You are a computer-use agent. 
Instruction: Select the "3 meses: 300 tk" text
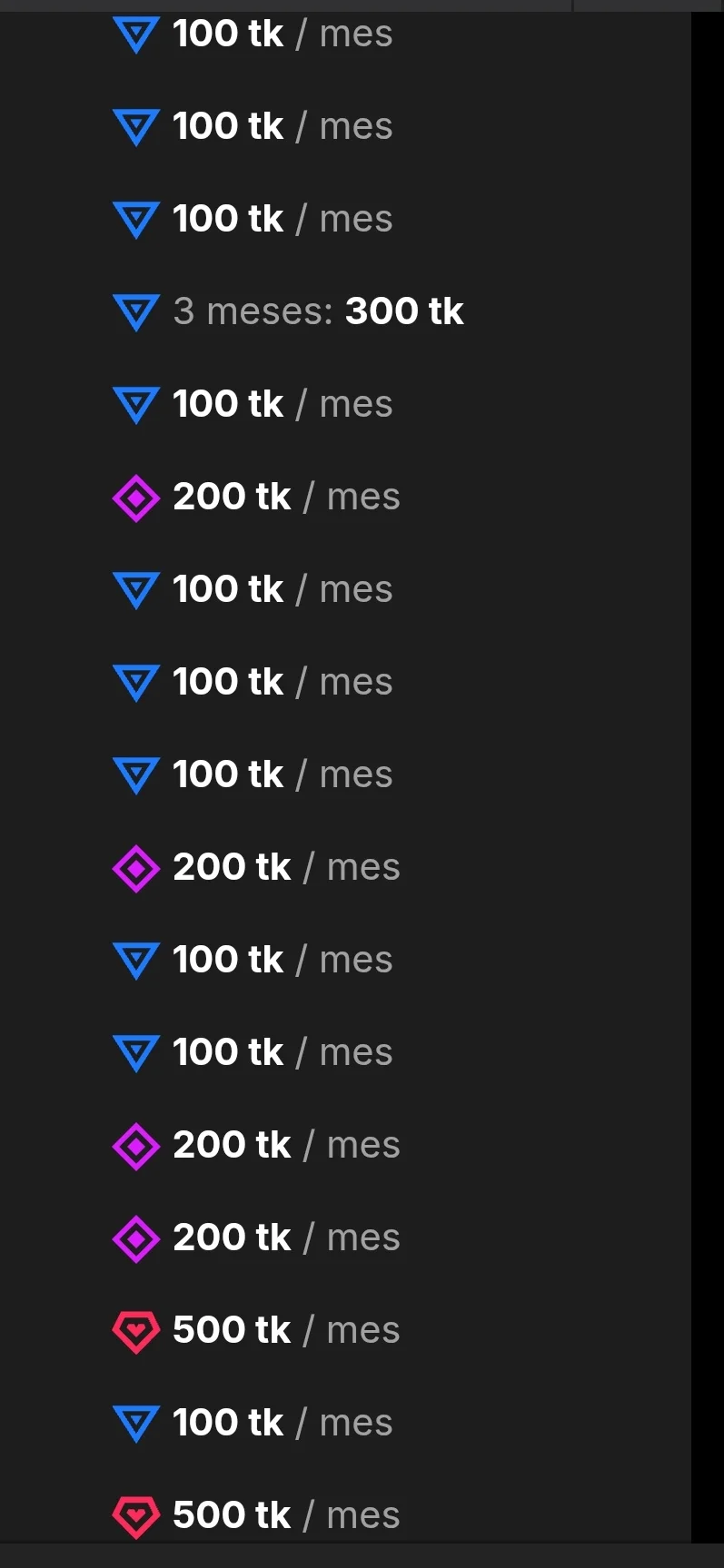click(318, 311)
